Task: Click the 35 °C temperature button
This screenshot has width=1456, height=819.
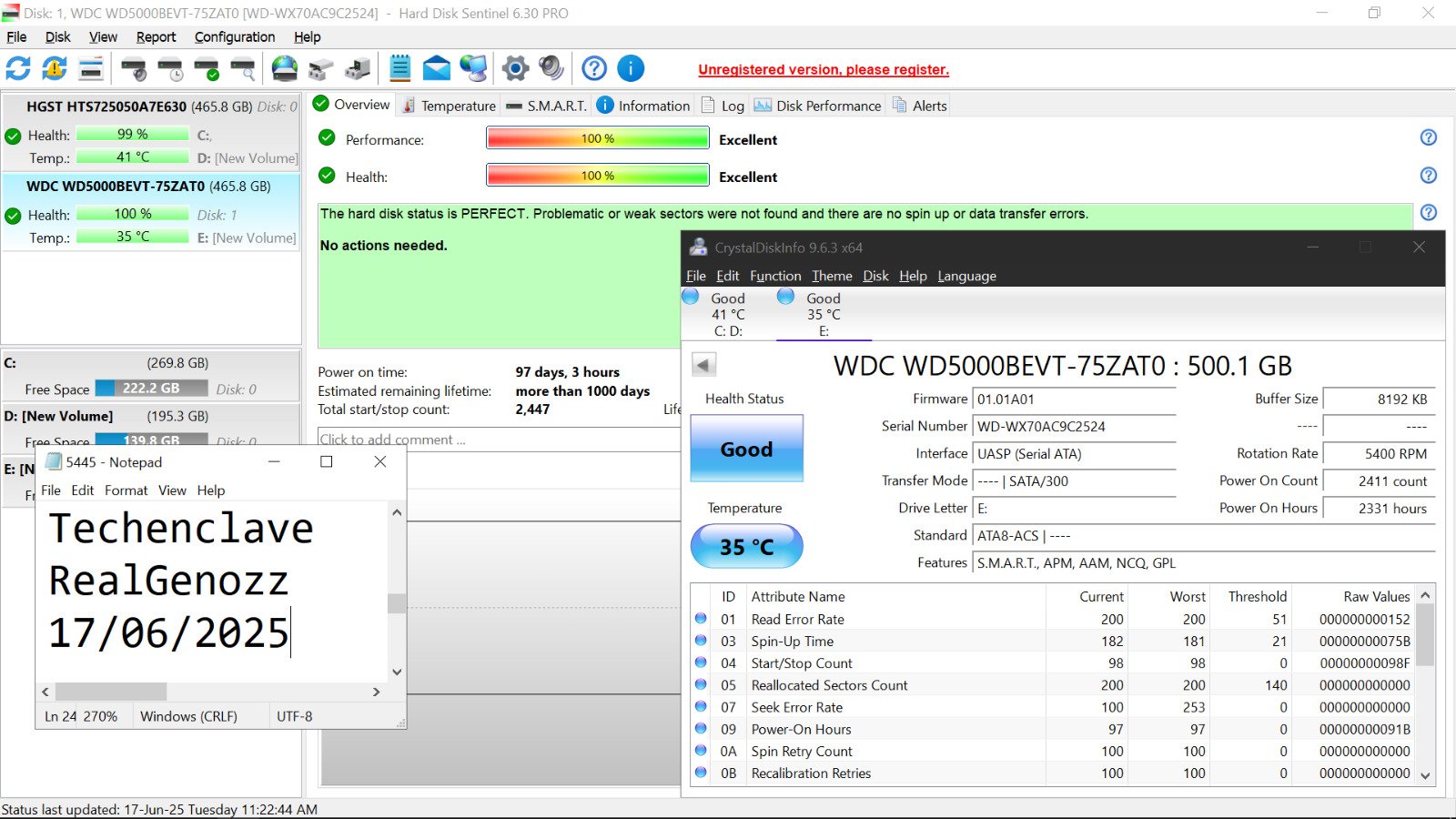Action: 746,547
